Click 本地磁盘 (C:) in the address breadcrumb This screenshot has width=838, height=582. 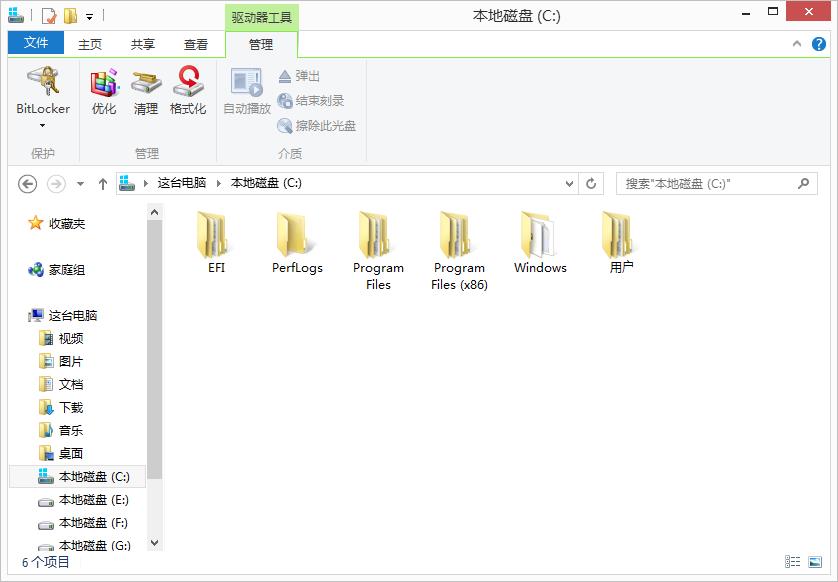click(x=266, y=183)
